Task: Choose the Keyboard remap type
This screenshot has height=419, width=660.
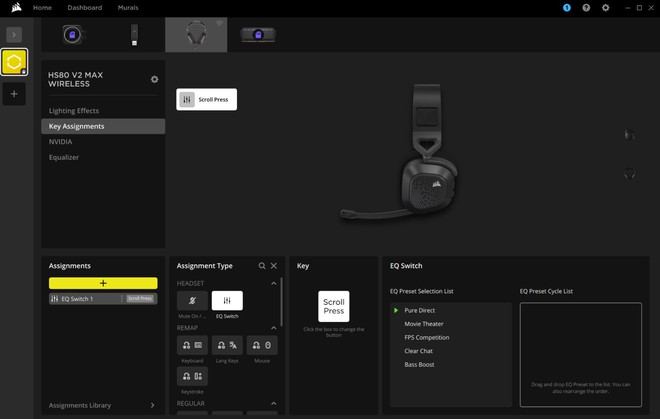Action: [192, 345]
